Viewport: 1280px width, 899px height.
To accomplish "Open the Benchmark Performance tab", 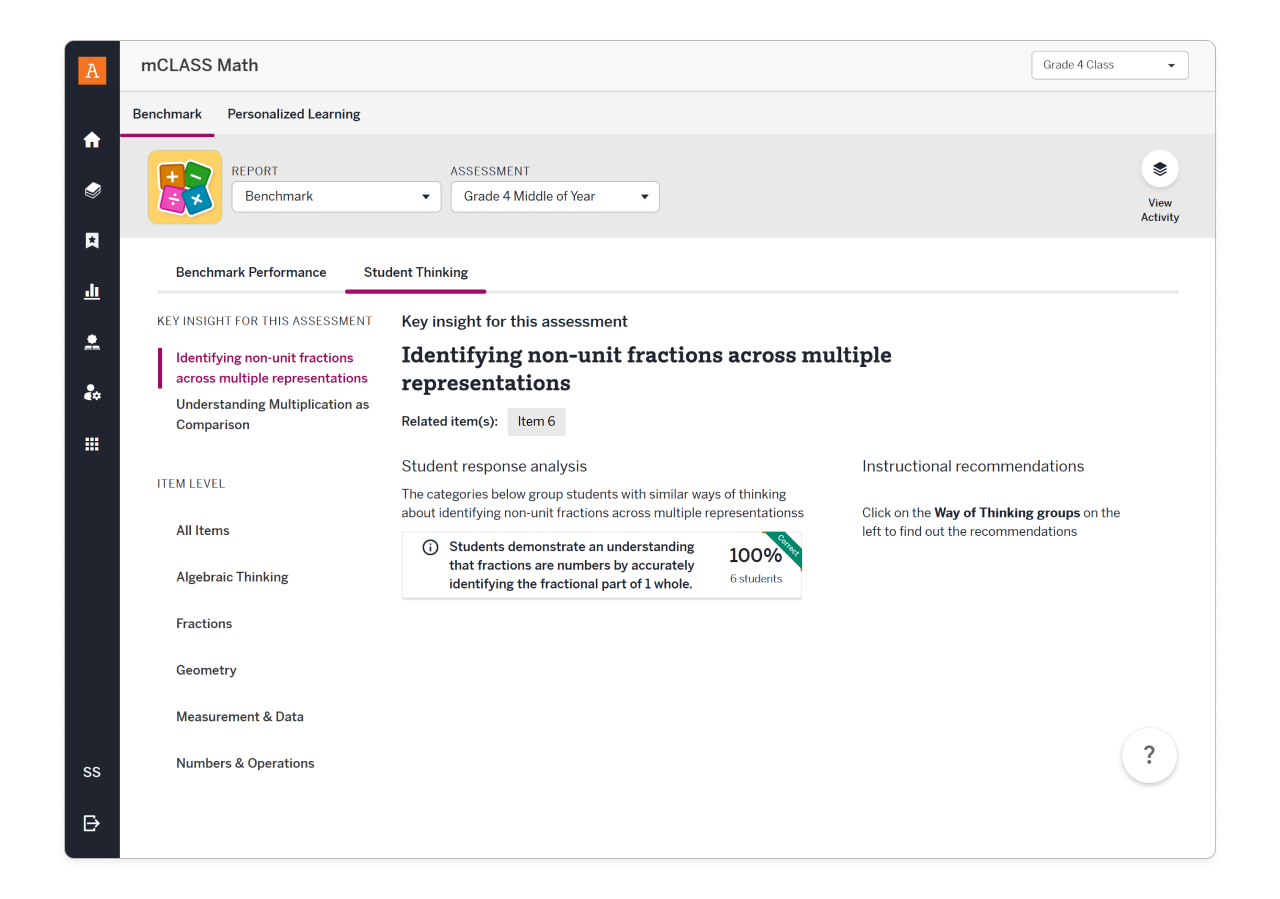I will click(x=251, y=272).
